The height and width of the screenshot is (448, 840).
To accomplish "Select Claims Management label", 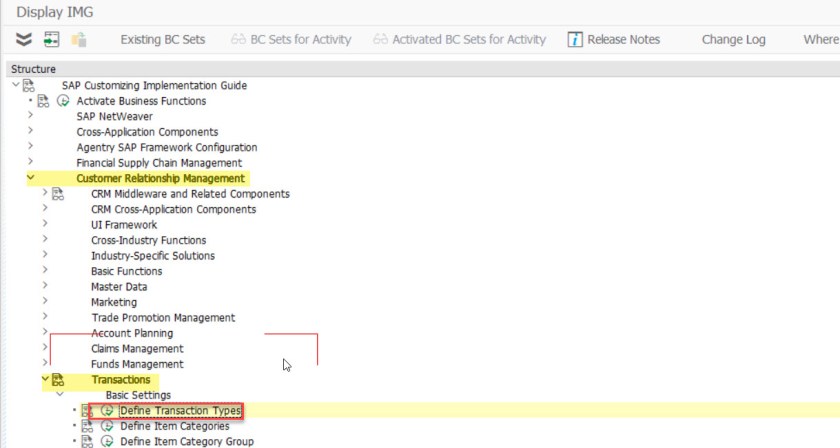I will pos(137,349).
